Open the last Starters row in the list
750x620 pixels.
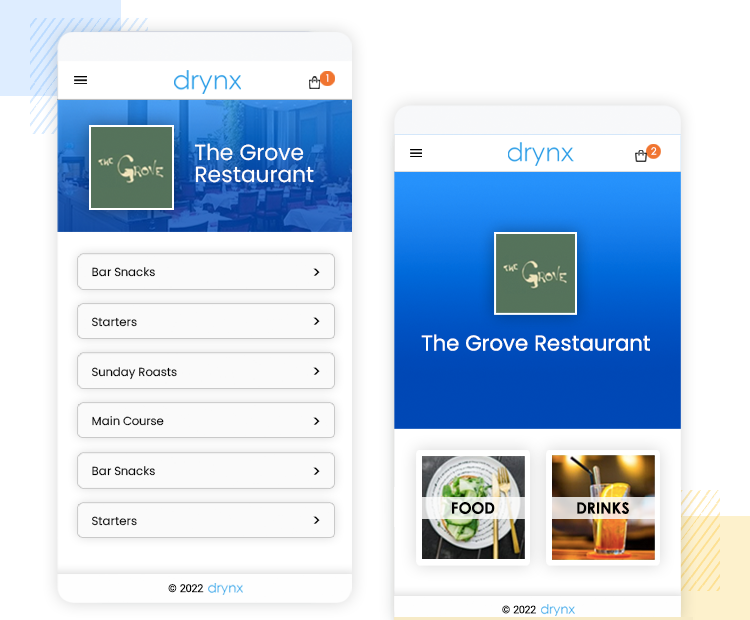(205, 520)
